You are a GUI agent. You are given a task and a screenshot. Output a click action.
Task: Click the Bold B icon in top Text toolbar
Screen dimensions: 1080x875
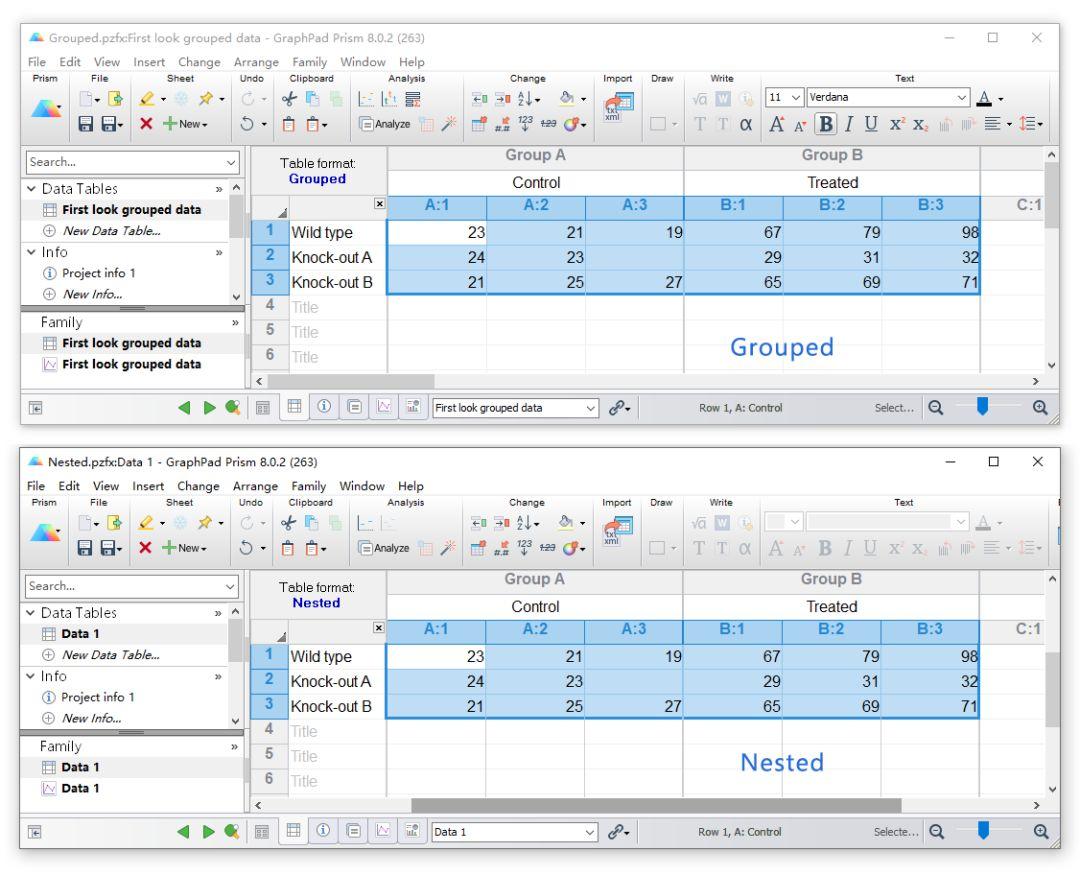tap(825, 124)
